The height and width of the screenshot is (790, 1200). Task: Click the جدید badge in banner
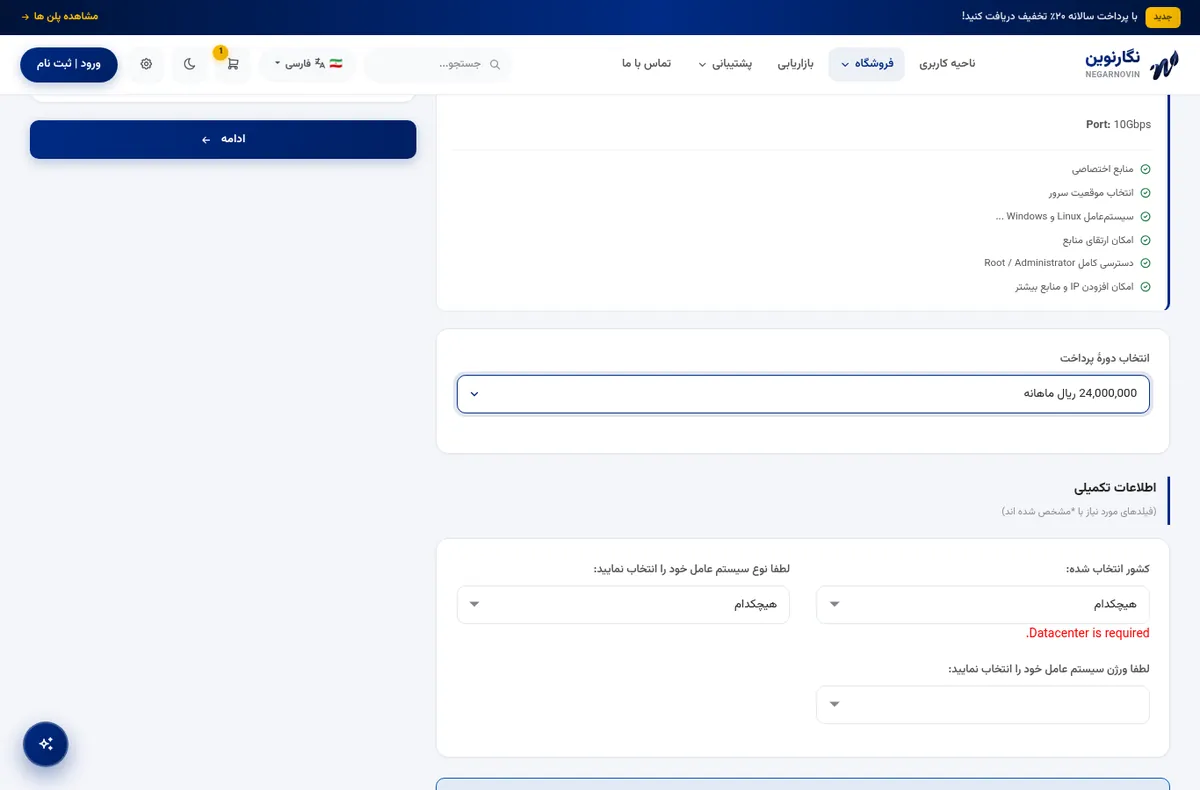pos(1163,17)
